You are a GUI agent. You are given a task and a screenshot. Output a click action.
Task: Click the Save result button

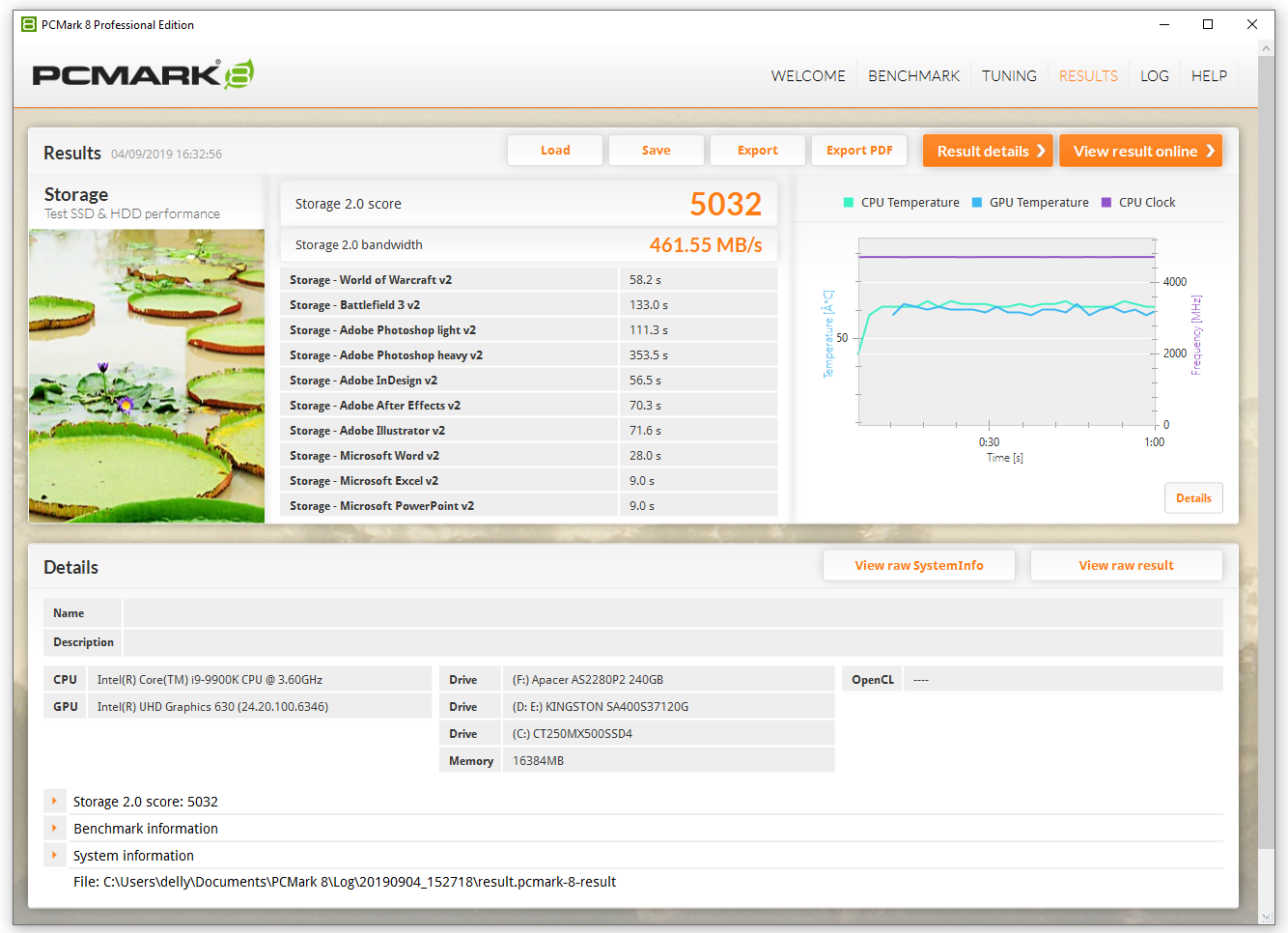(x=657, y=150)
